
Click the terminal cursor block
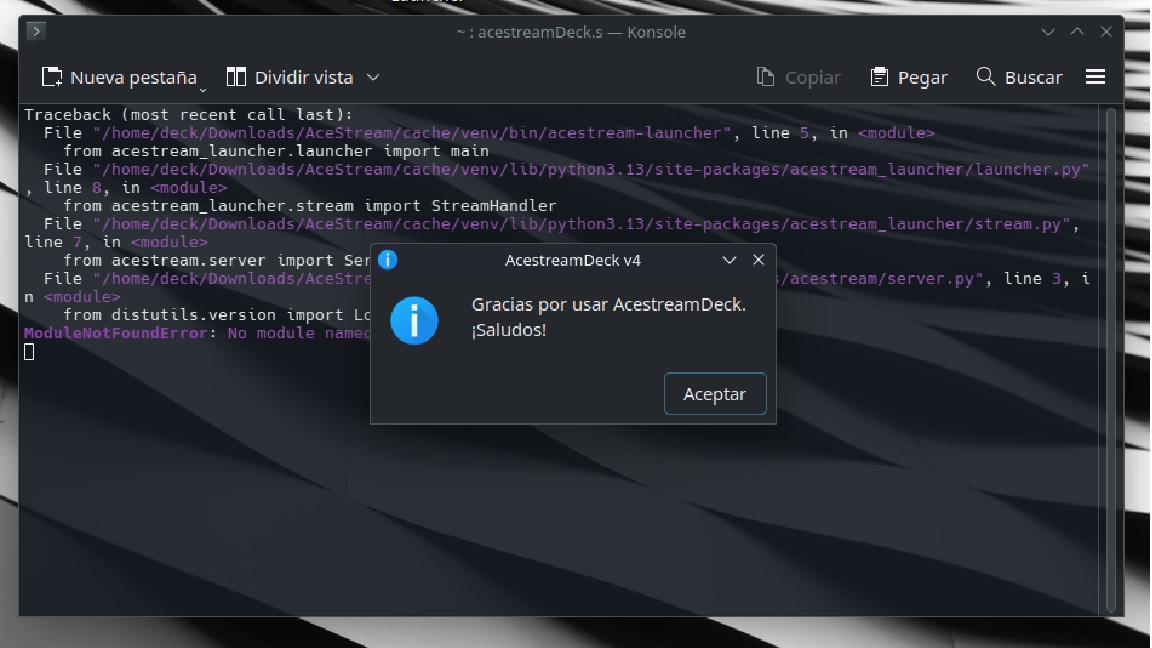tap(29, 352)
